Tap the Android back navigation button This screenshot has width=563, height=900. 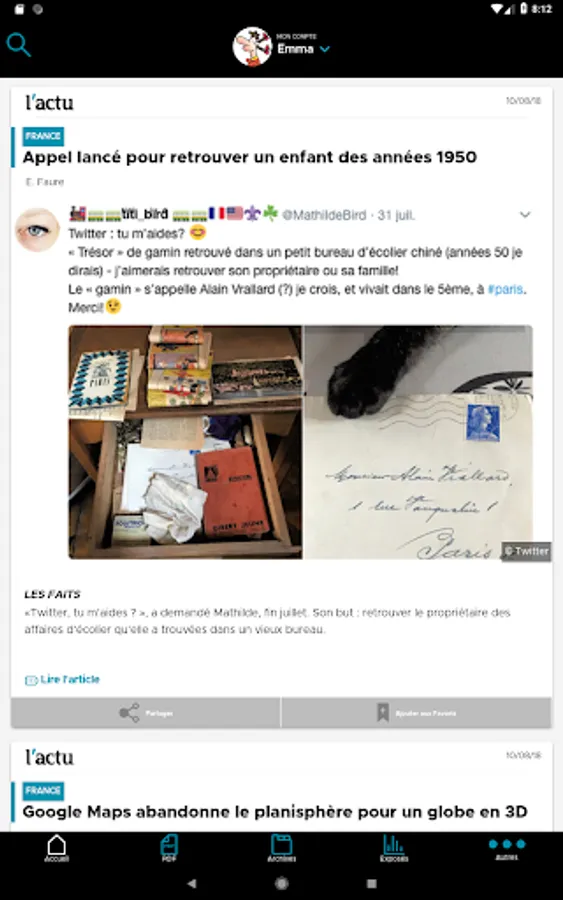pos(192,883)
